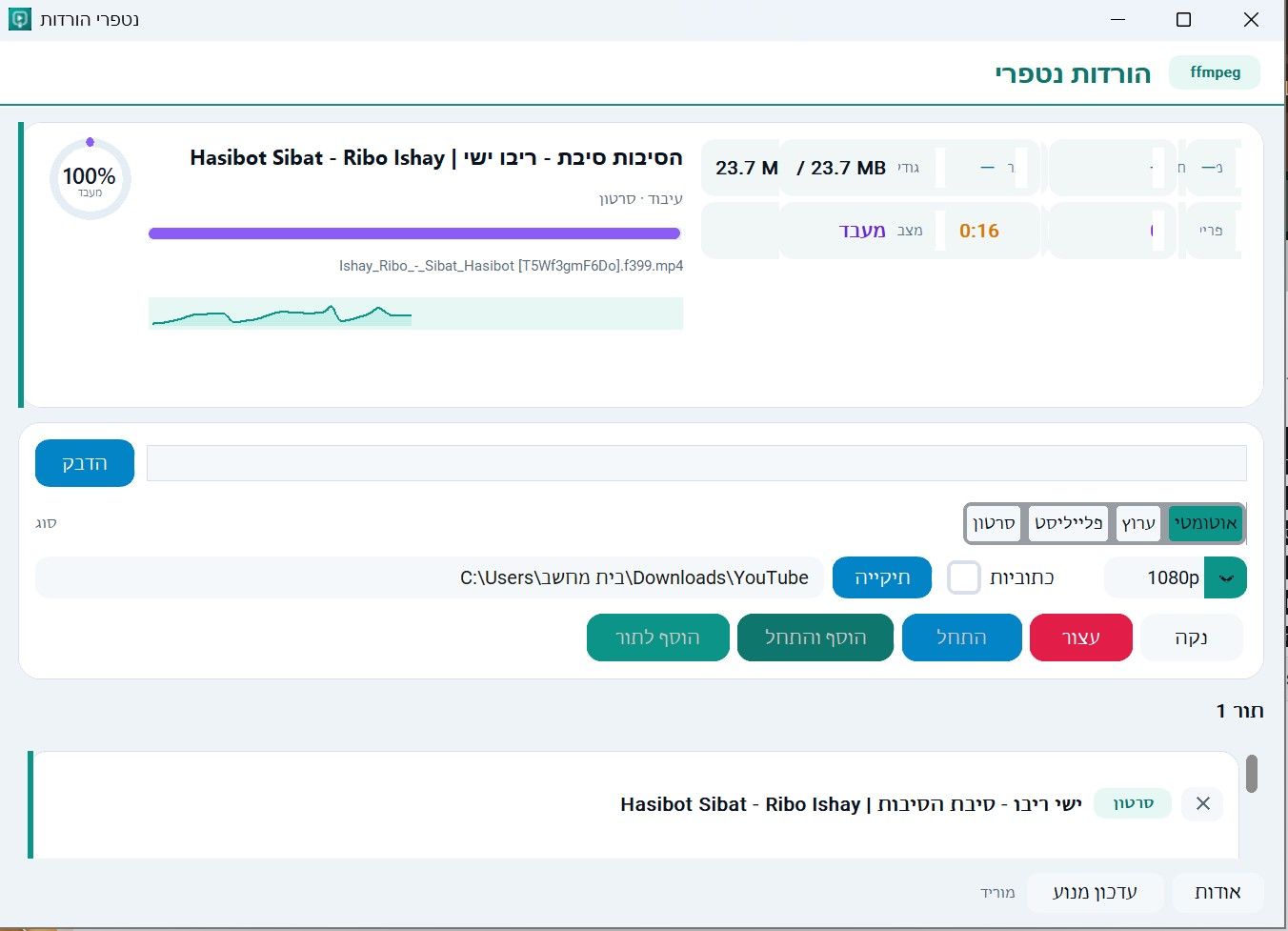Click the download speed graph

coord(415,314)
